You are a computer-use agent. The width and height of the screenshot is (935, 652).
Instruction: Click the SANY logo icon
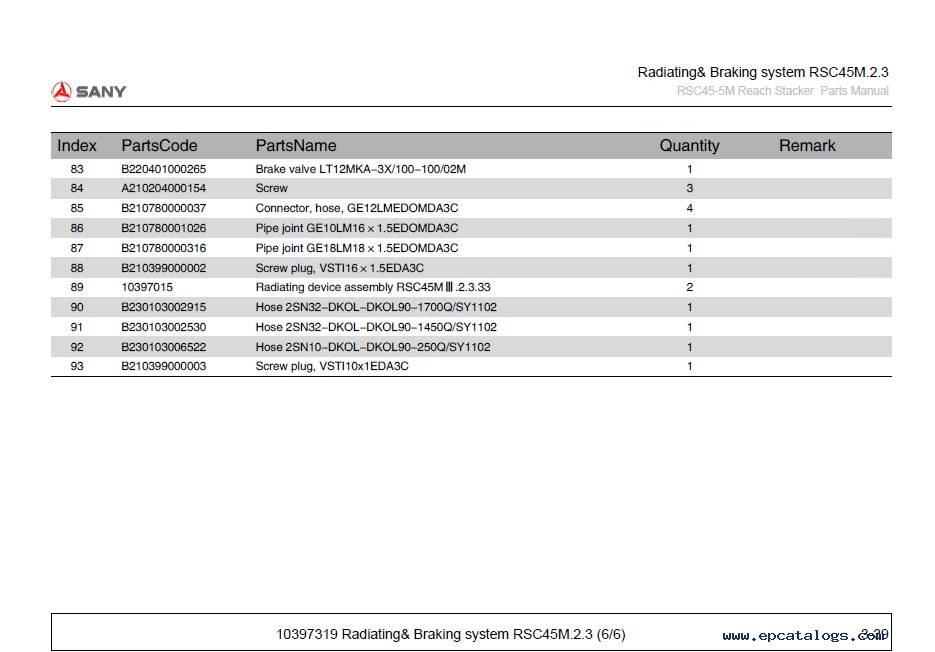61,91
